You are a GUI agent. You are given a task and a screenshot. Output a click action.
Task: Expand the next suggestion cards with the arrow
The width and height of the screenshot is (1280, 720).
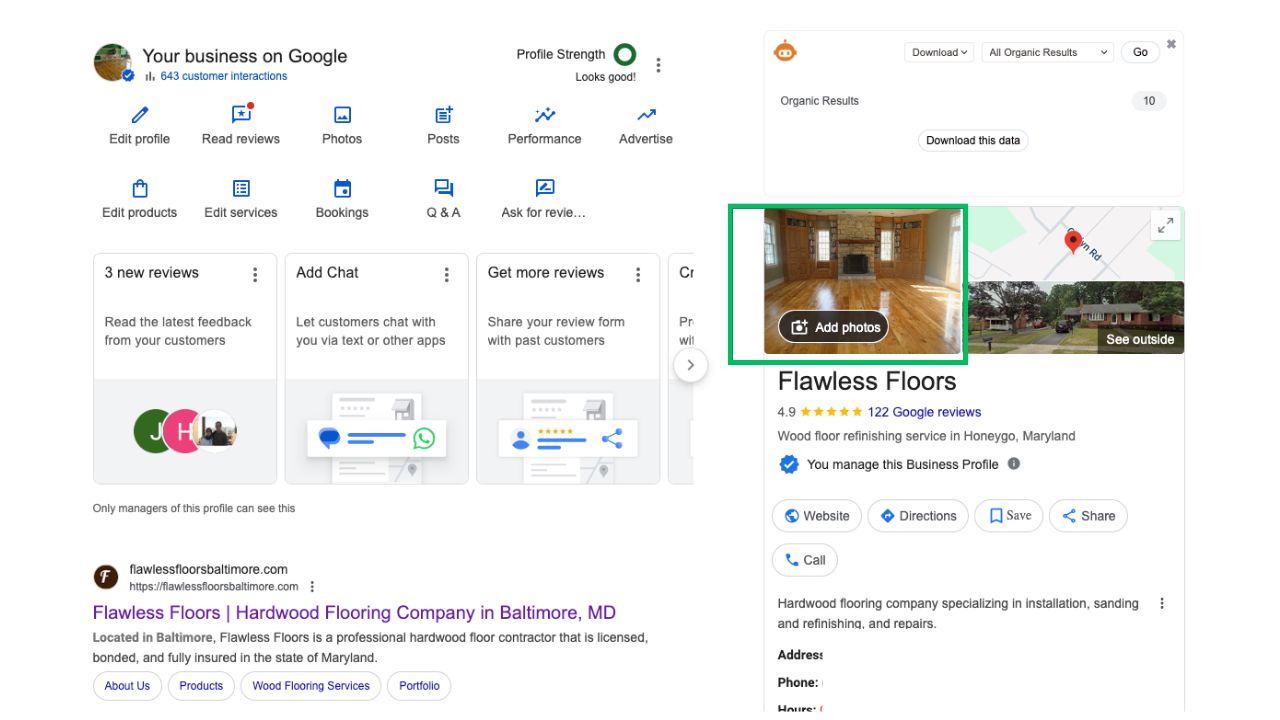coord(691,365)
